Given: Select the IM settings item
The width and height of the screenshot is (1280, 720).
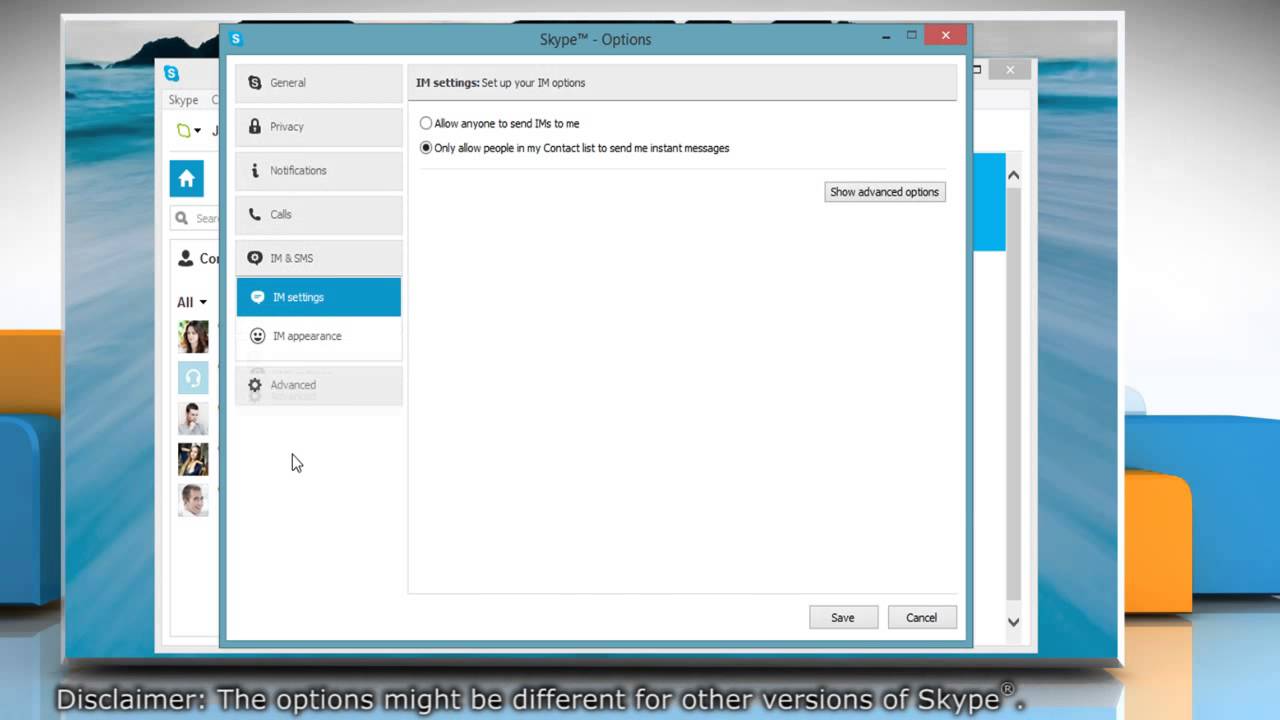Looking at the screenshot, I should (x=319, y=297).
